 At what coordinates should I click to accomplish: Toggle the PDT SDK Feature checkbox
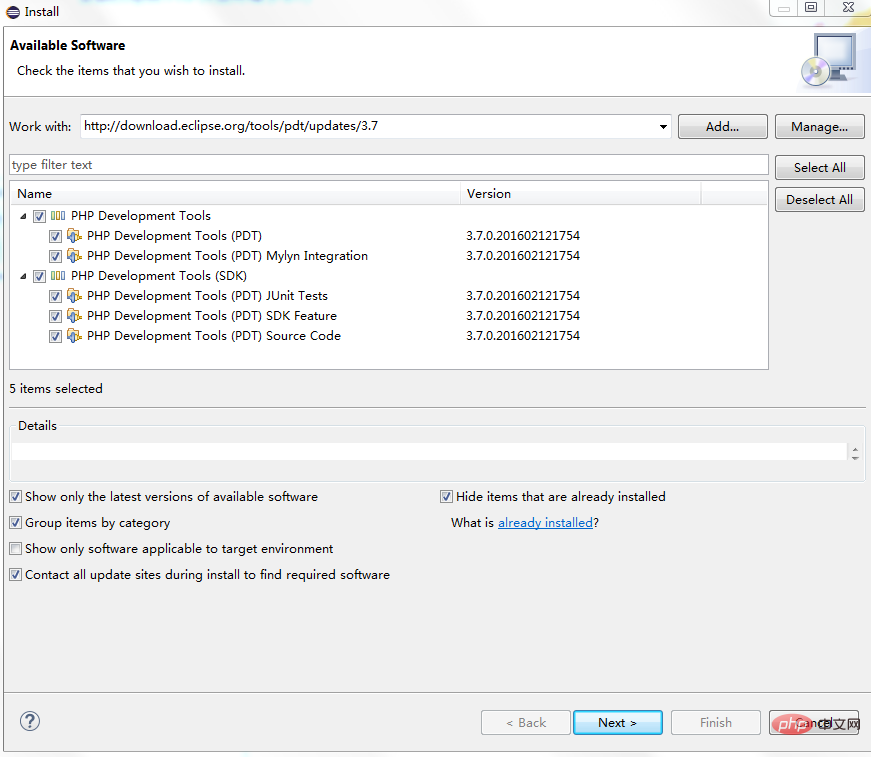click(55, 316)
